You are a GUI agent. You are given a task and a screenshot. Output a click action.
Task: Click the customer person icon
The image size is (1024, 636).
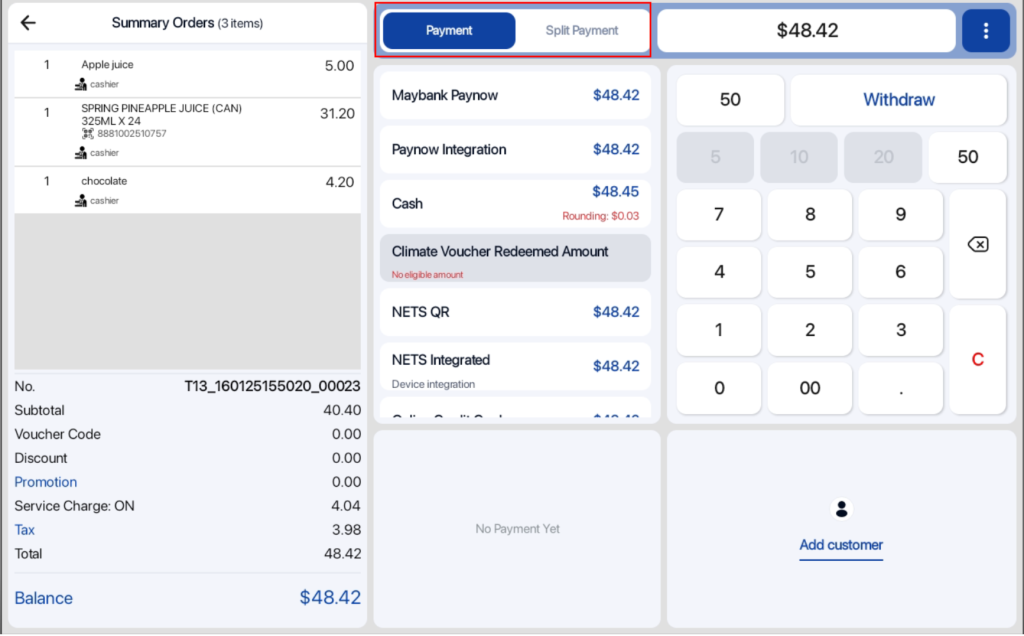841,509
